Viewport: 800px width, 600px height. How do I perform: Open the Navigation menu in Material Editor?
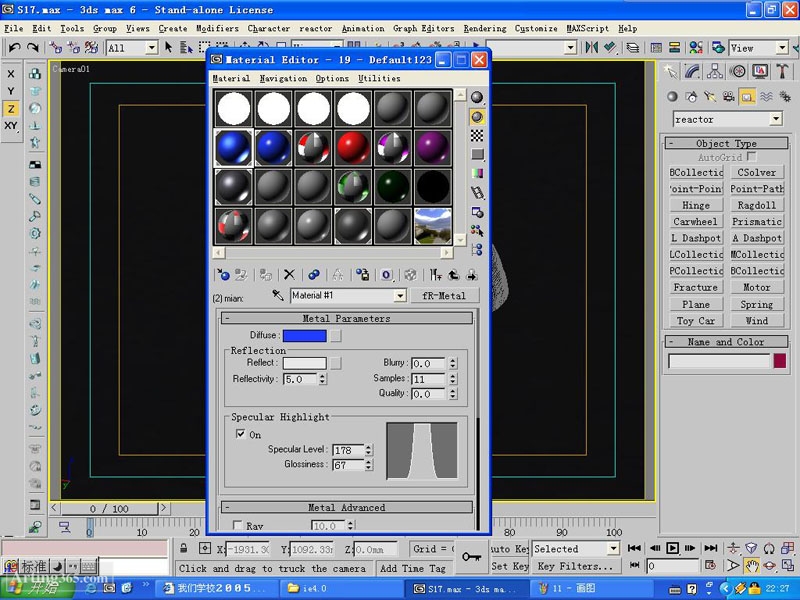pos(283,79)
